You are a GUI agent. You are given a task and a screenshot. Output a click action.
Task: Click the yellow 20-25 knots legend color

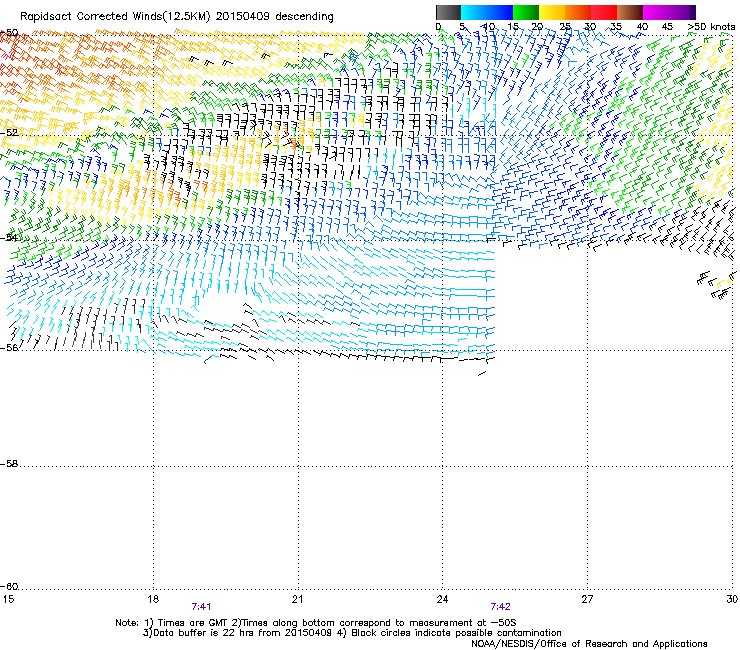(x=552, y=12)
